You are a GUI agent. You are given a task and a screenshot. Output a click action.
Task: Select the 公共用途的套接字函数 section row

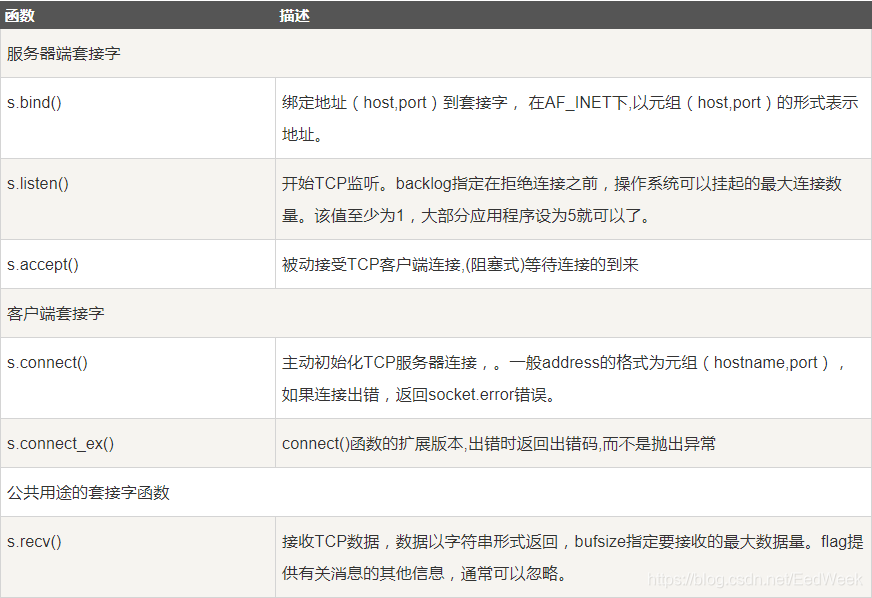pos(436,492)
